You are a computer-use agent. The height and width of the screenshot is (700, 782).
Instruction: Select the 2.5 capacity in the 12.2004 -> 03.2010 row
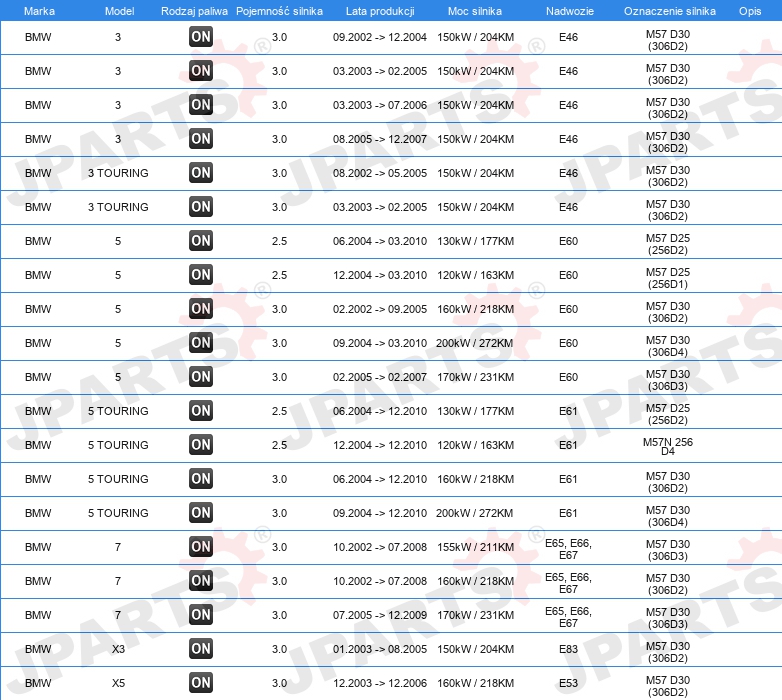pos(279,275)
